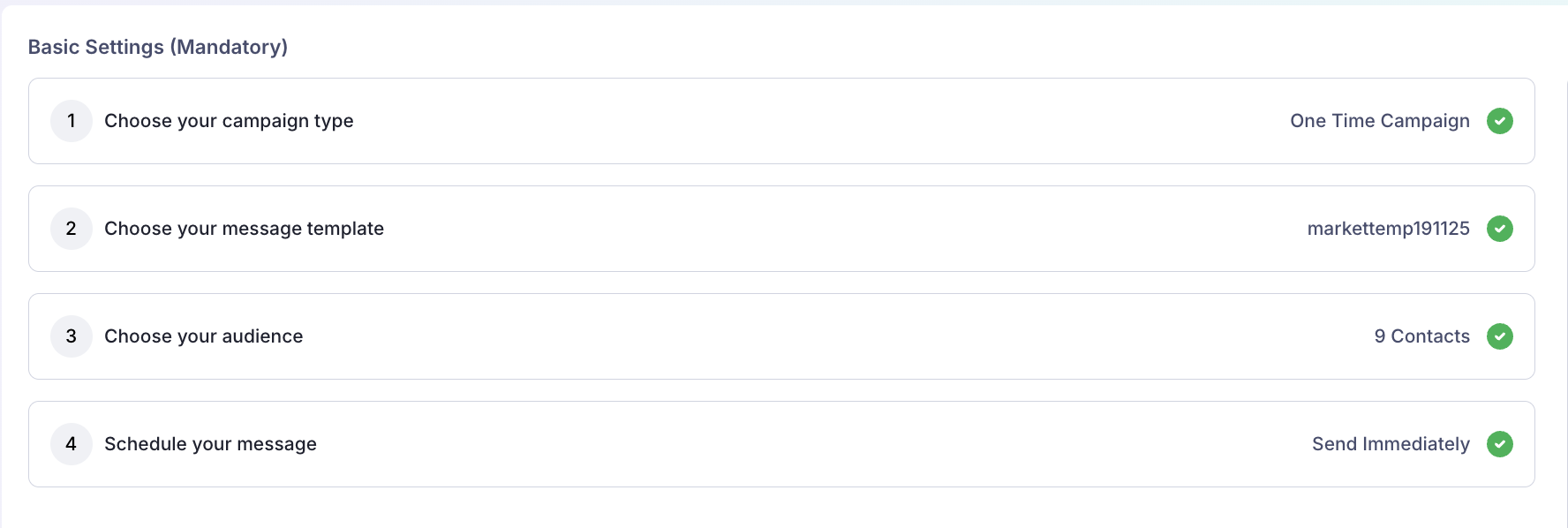Screen dimensions: 1568x528
Task: Click the 'Schedule your message' label
Action: pos(210,444)
